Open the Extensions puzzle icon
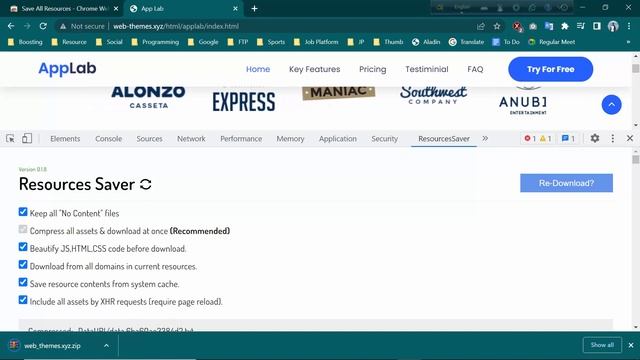Viewport: 640px width, 360px height. pyautogui.click(x=565, y=26)
